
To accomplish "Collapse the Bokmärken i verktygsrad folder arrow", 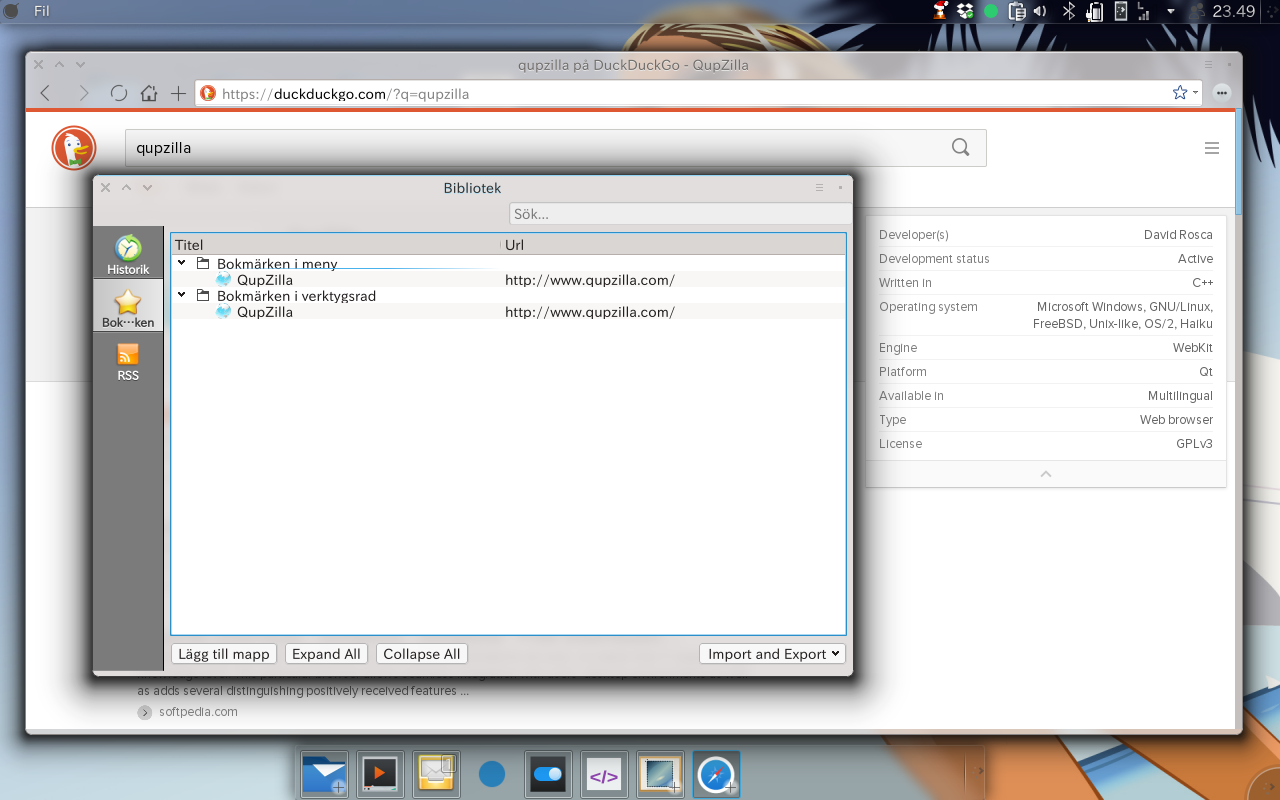I will point(182,295).
